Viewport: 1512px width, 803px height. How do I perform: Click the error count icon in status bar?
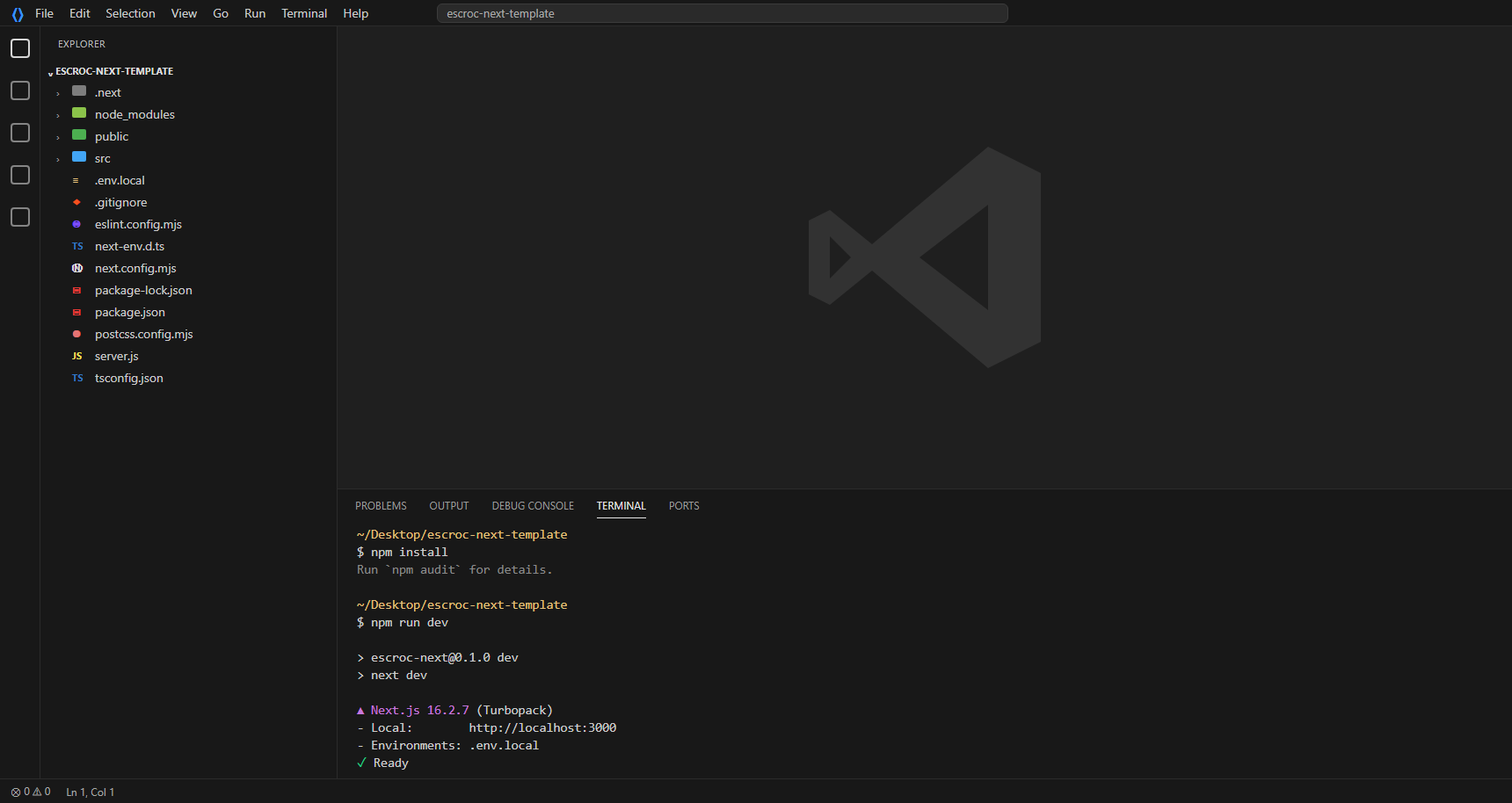point(16,792)
